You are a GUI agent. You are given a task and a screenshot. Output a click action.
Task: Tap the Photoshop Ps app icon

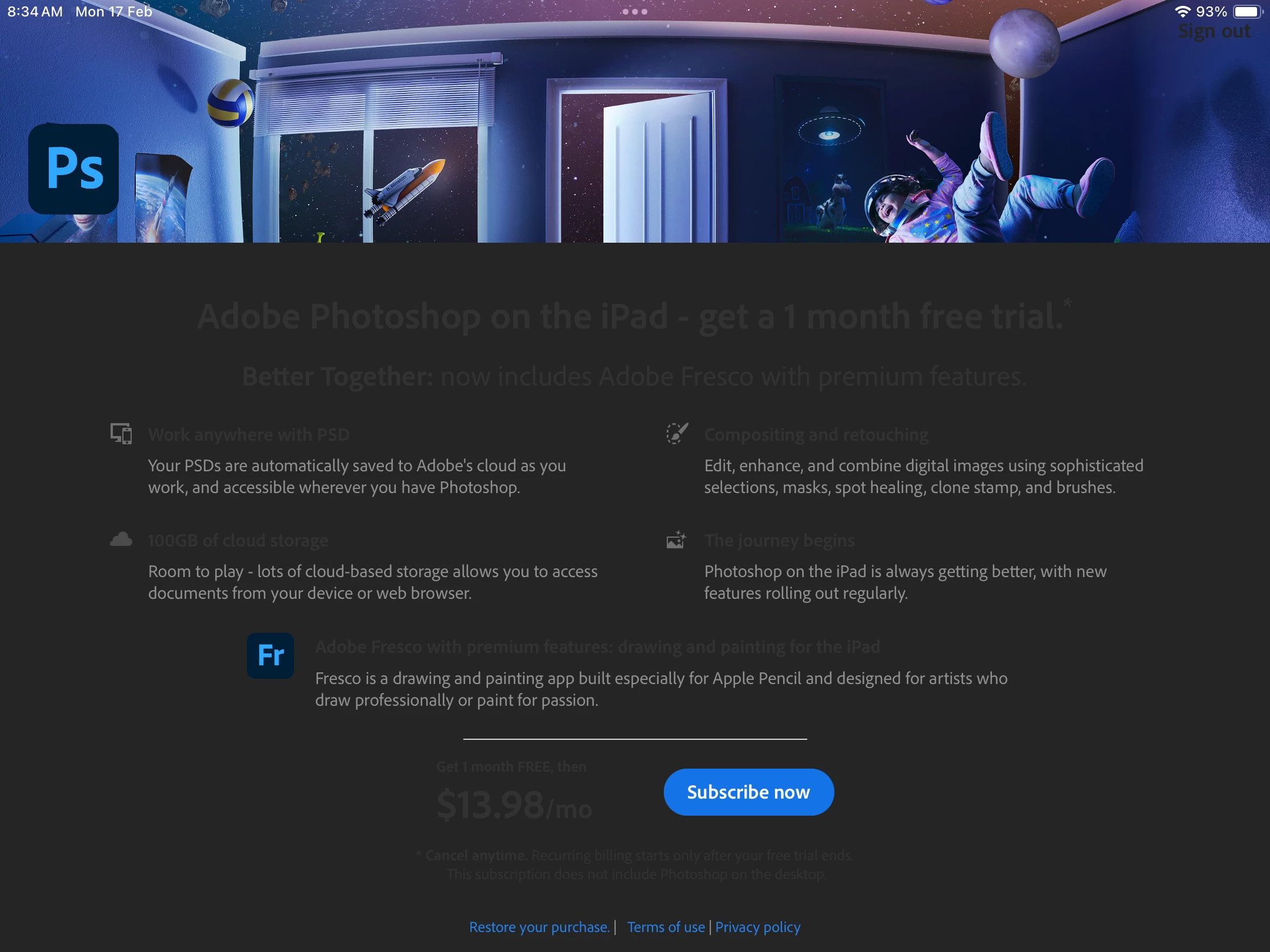73,169
